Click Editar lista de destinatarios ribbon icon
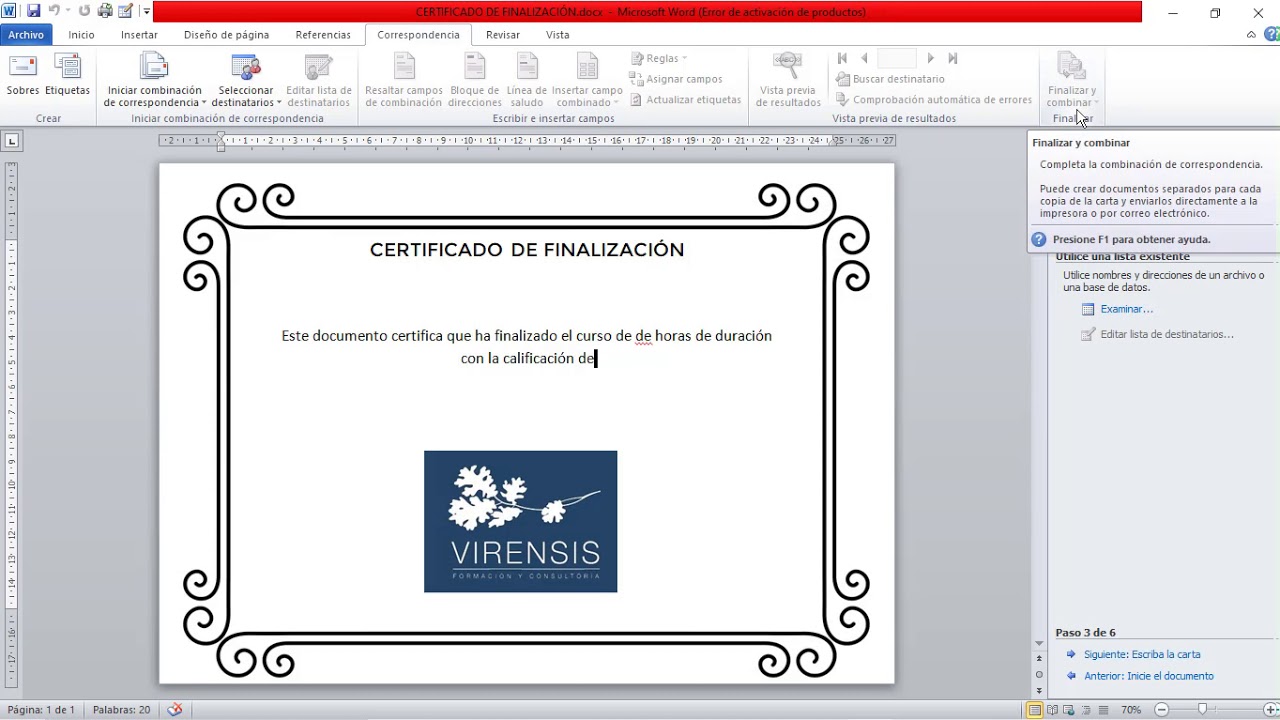The width and height of the screenshot is (1280, 720). click(319, 80)
